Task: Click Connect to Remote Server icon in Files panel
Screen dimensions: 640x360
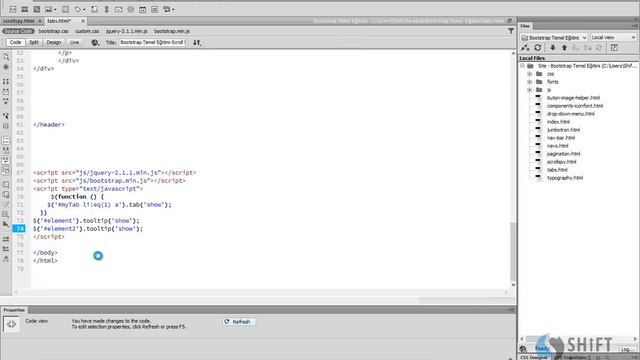Action: [x=525, y=48]
